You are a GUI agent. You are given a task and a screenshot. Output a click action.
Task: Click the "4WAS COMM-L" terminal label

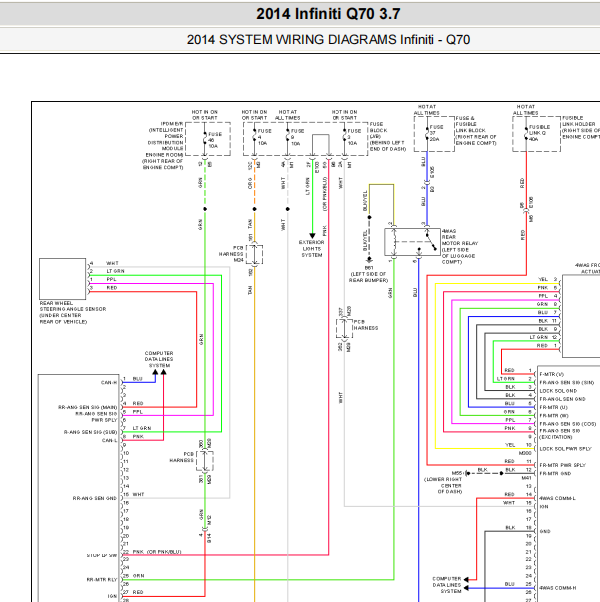(557, 498)
